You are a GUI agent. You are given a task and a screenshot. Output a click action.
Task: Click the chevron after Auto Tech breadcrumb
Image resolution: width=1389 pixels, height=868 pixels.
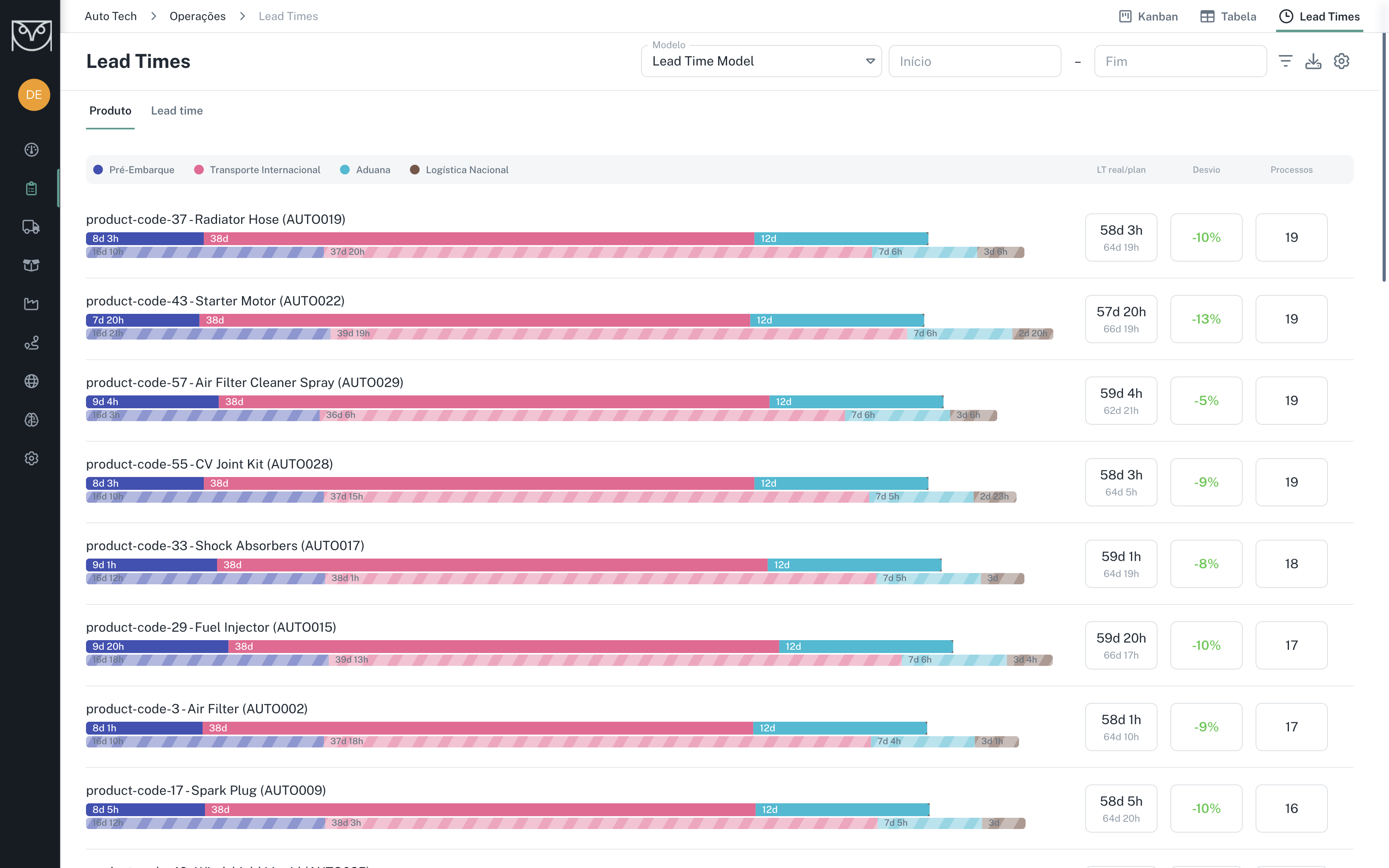tap(153, 16)
